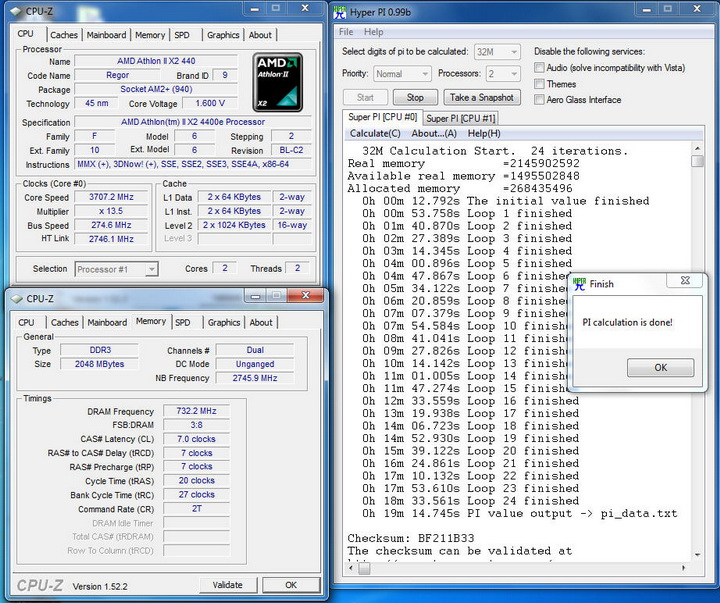Click the Loop 24 finished line
The image size is (720, 603).
click(x=471, y=501)
